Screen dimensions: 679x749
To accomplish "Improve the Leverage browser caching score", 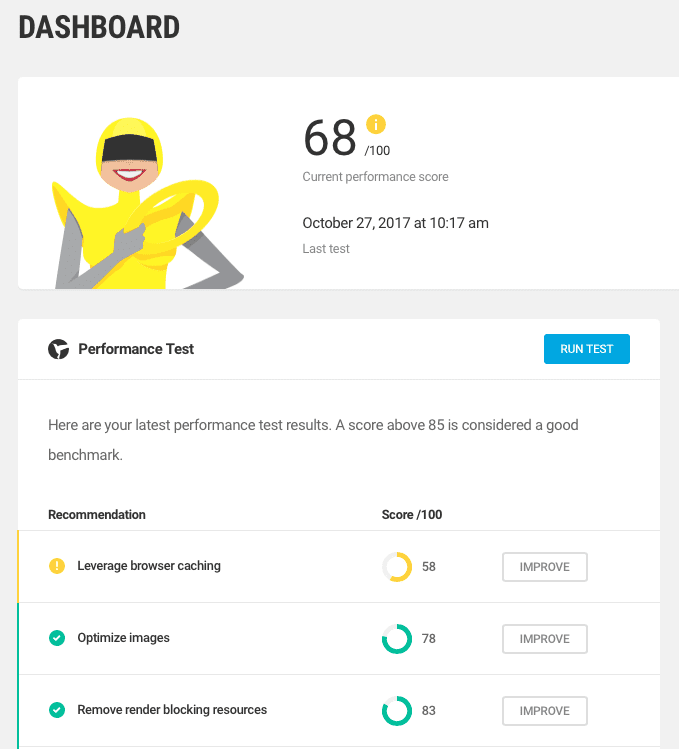I will (545, 567).
